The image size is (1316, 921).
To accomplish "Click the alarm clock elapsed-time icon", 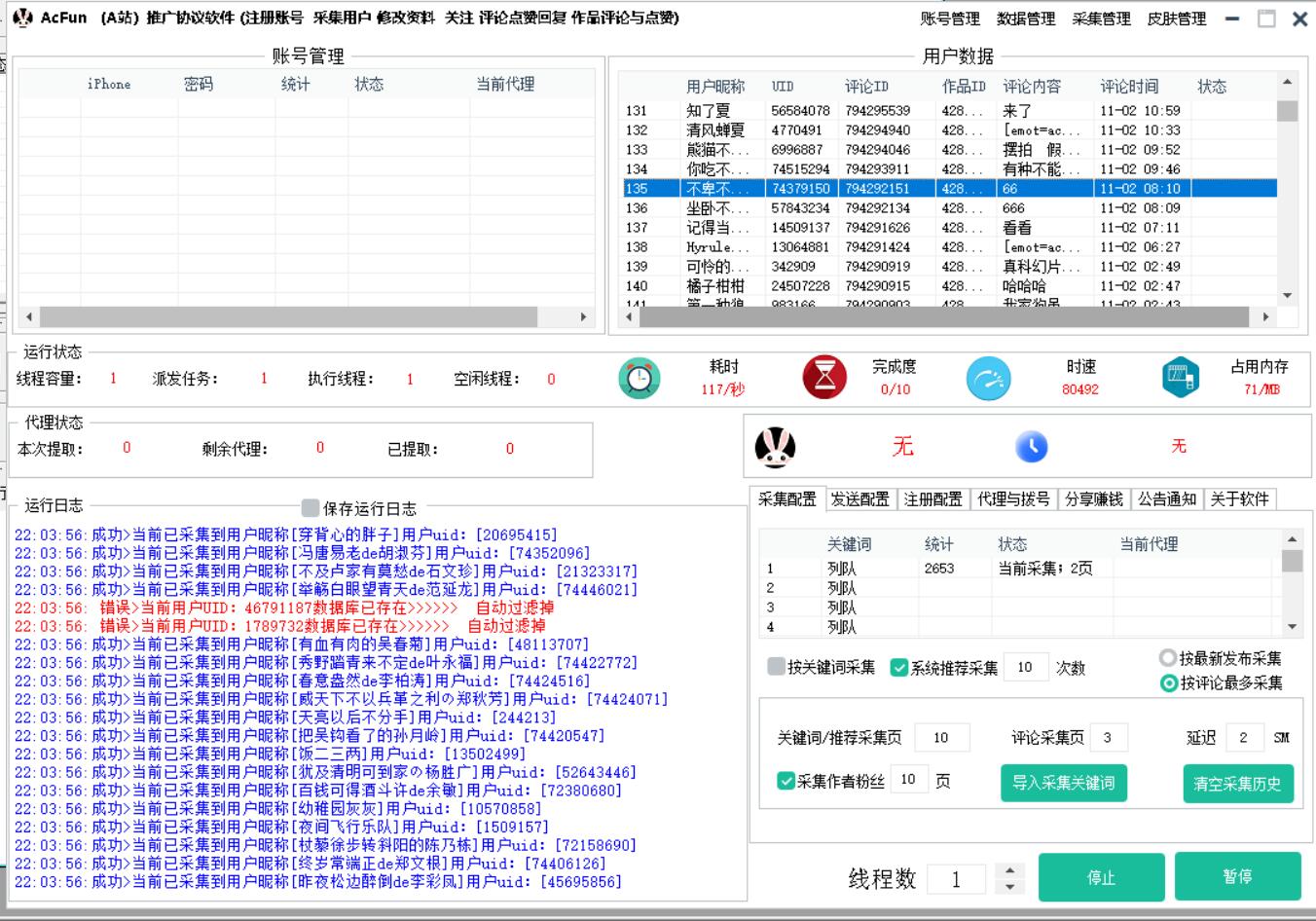I will [639, 378].
